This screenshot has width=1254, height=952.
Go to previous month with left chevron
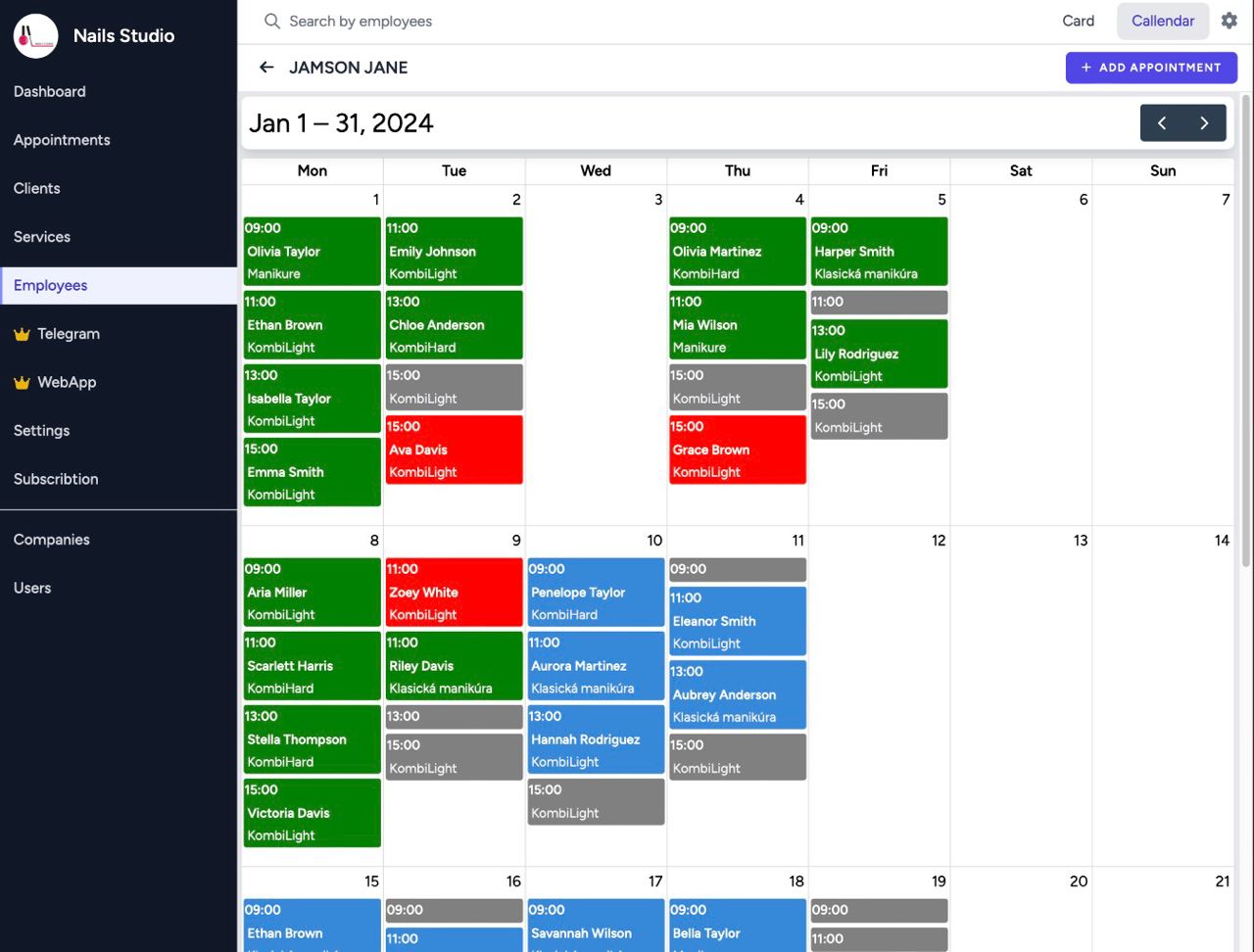pyautogui.click(x=1162, y=123)
